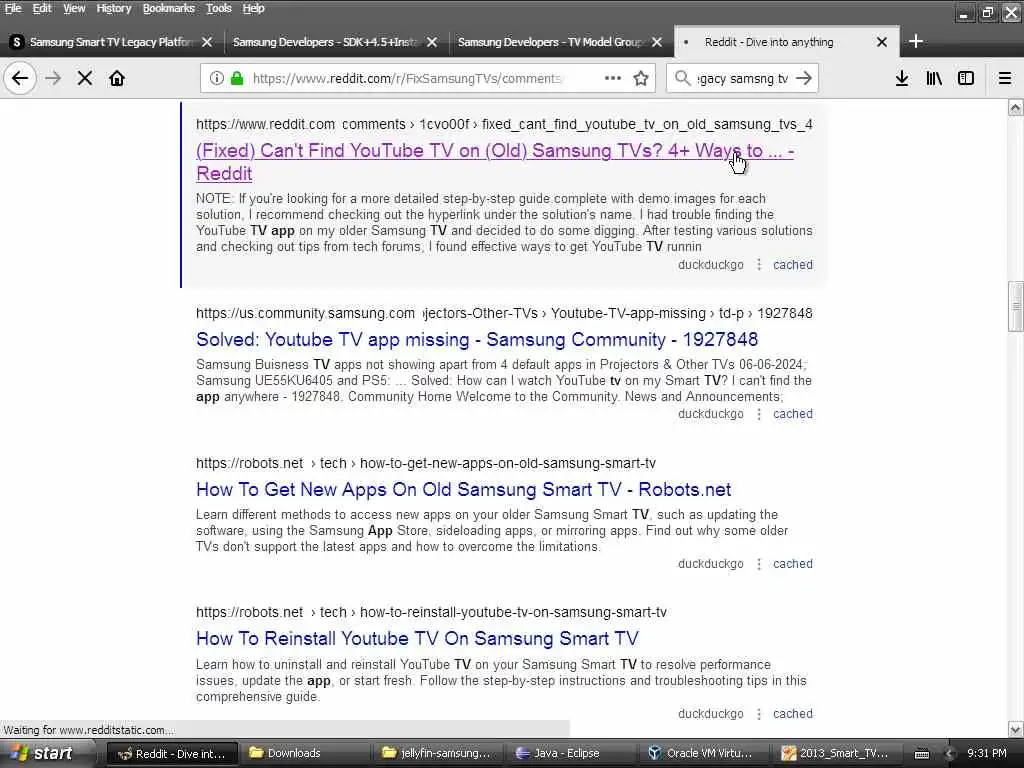
Task: Open the View menu
Action: [x=74, y=8]
